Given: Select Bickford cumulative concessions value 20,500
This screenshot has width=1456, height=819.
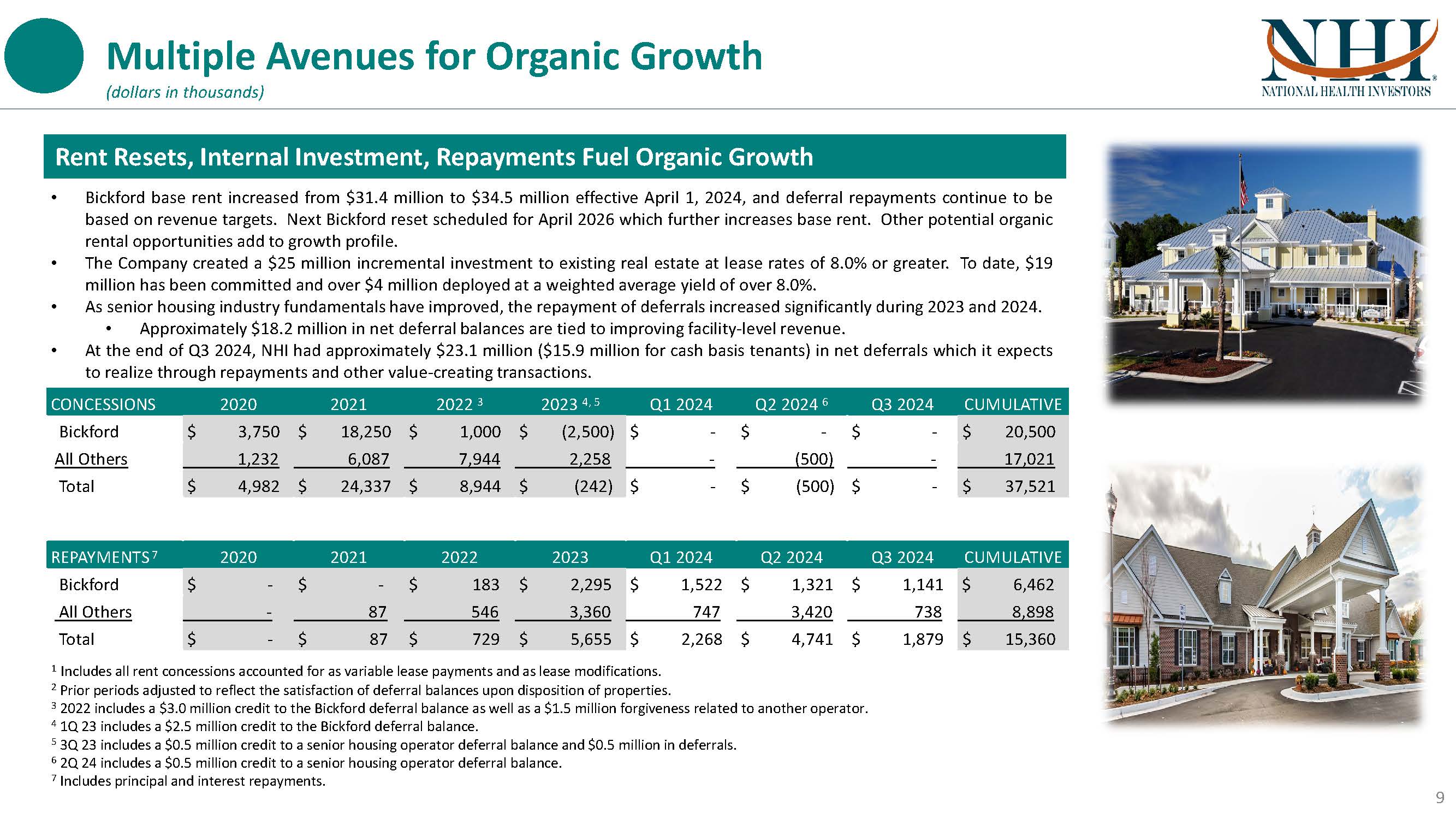Looking at the screenshot, I should pyautogui.click(x=1029, y=432).
